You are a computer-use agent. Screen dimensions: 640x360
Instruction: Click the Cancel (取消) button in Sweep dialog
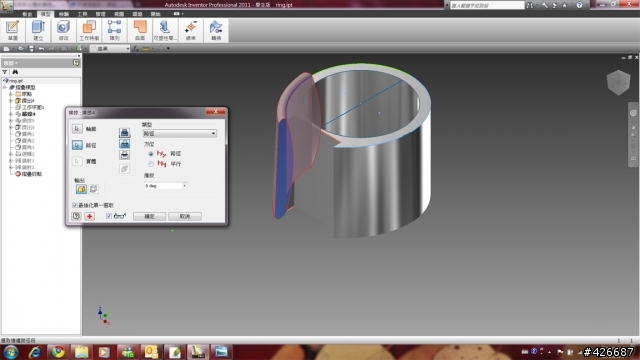(185, 216)
